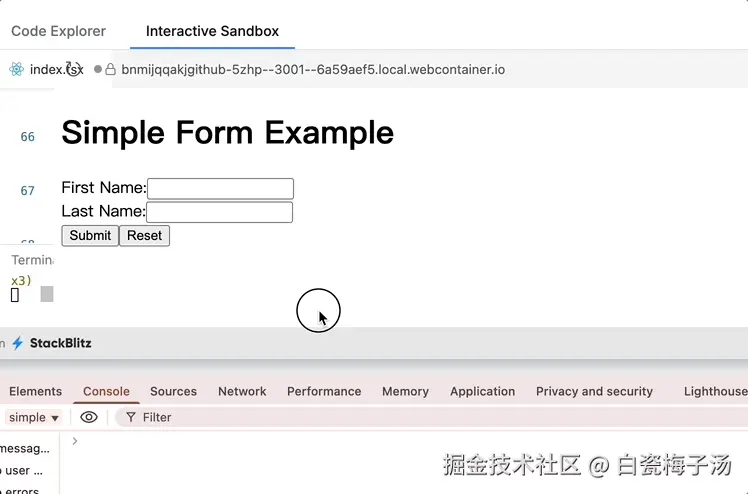Click the Terminal panel label
Screen dimensions: 748x494
point(32,260)
